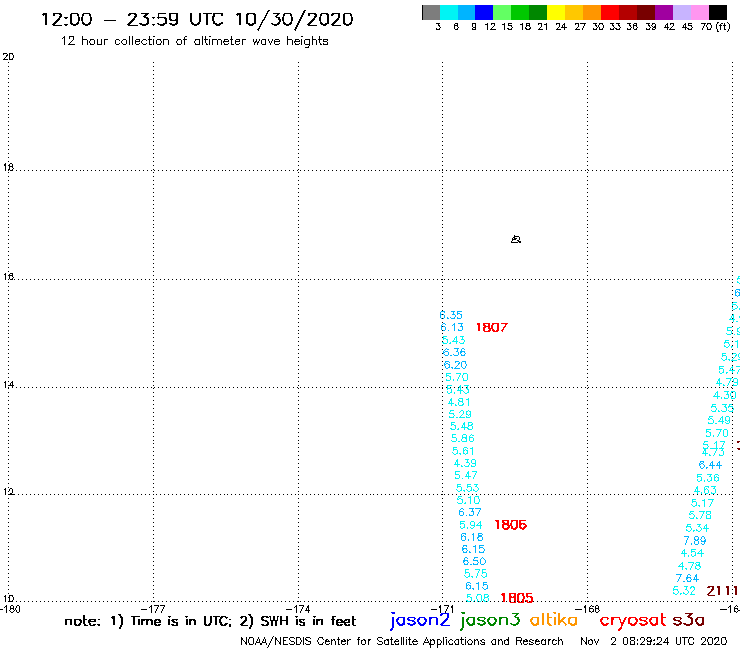The width and height of the screenshot is (740, 650).
Task: Select the 4.39 wave height reading
Action: click(465, 463)
